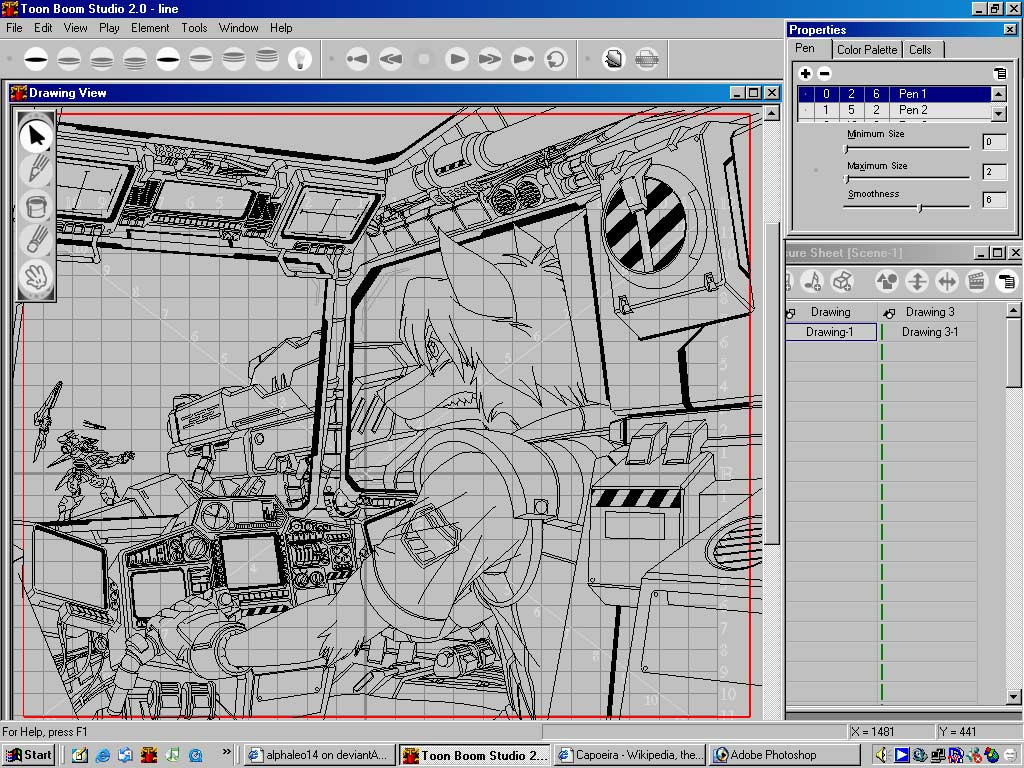The image size is (1024, 768).
Task: Click the stacked pages toolbar icon
Action: coord(613,59)
